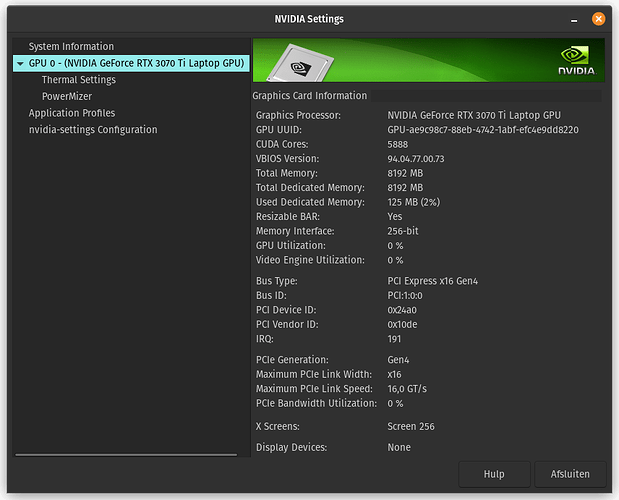Click the CUDA Cores value 5888
619x500 pixels.
pyautogui.click(x=398, y=144)
